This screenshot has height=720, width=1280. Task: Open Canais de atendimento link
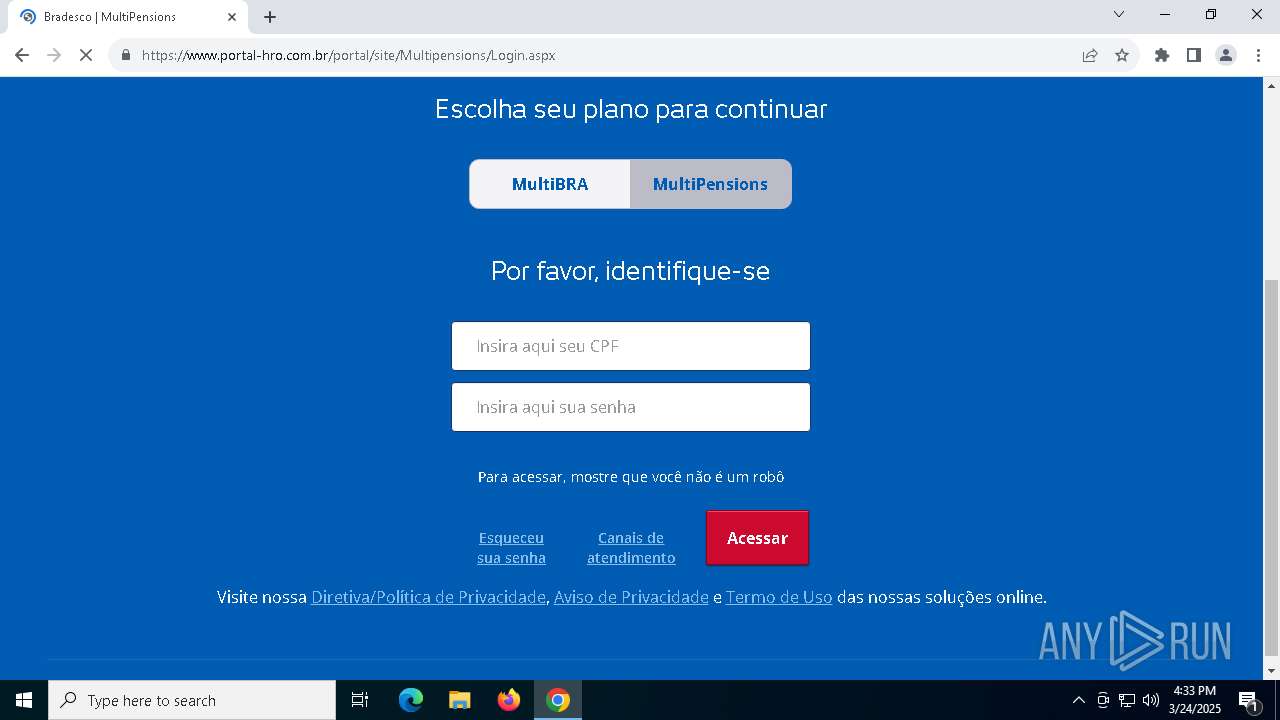(x=631, y=548)
